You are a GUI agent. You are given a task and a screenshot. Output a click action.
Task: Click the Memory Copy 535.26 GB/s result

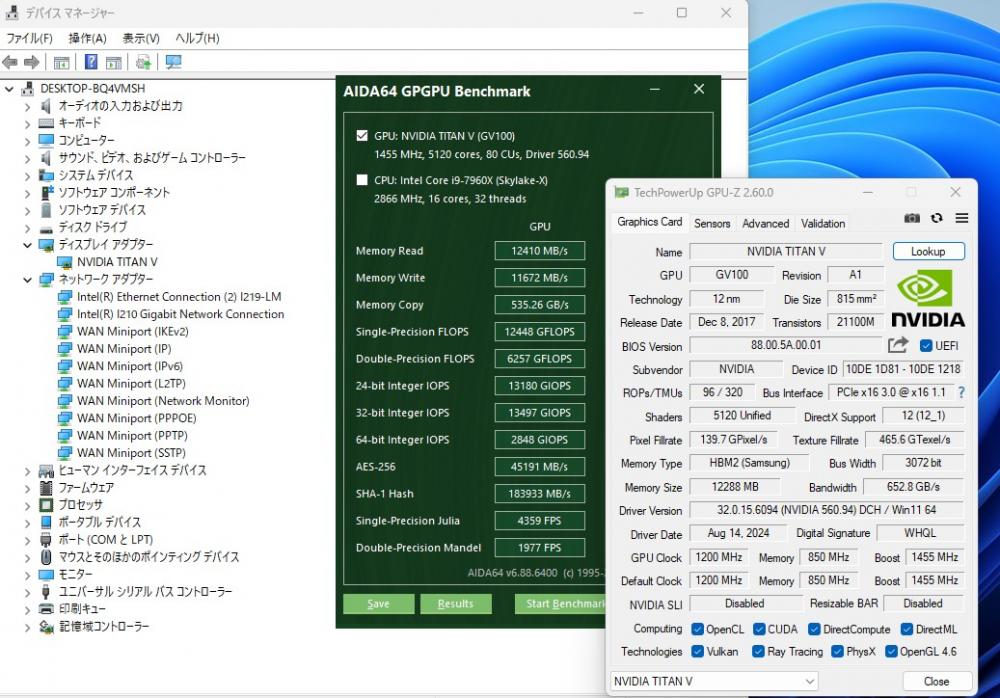pyautogui.click(x=540, y=305)
